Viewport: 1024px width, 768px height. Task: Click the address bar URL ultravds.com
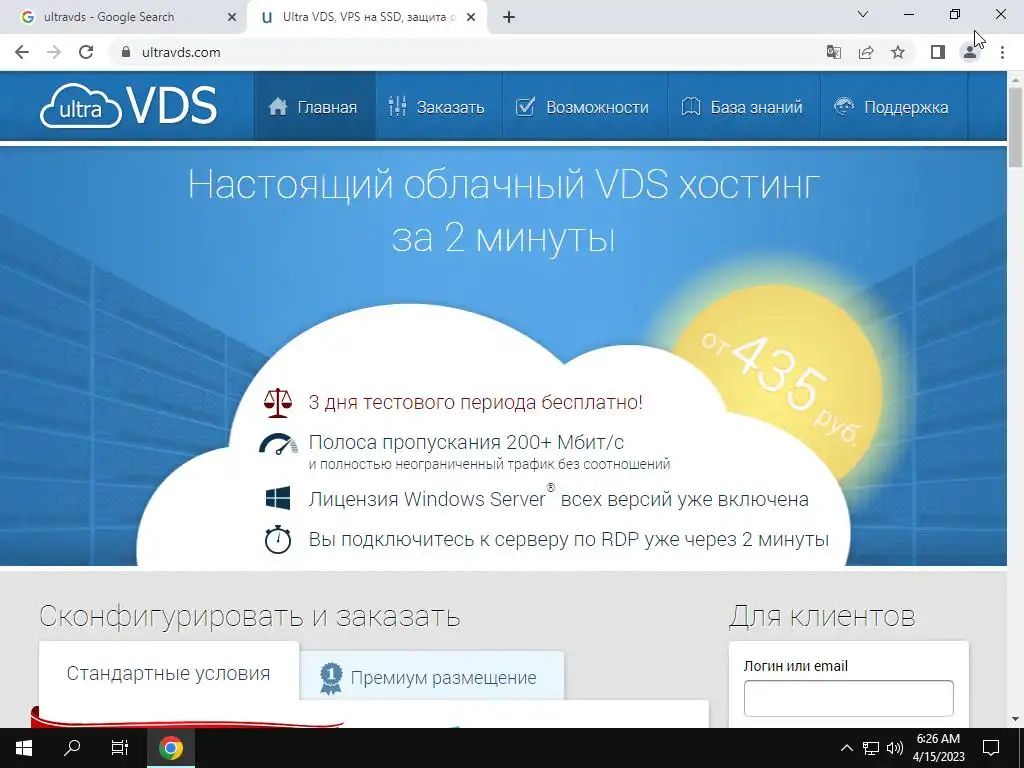181,52
